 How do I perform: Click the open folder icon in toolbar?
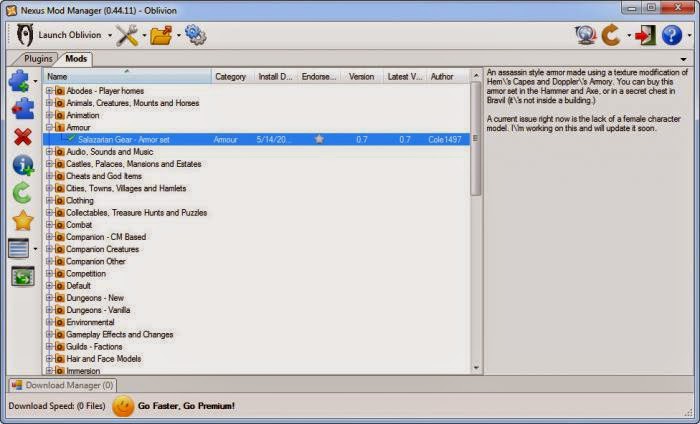[x=161, y=35]
